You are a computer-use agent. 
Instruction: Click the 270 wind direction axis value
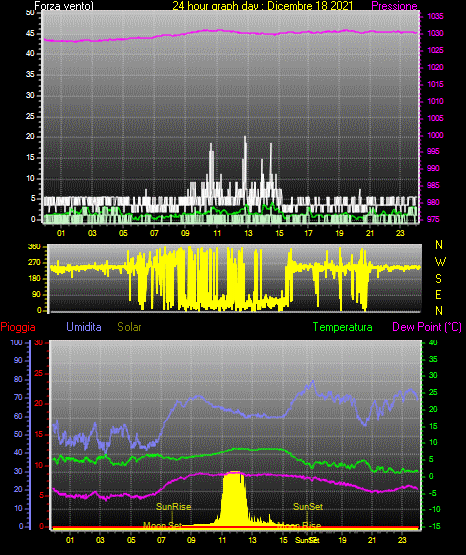coord(34,263)
